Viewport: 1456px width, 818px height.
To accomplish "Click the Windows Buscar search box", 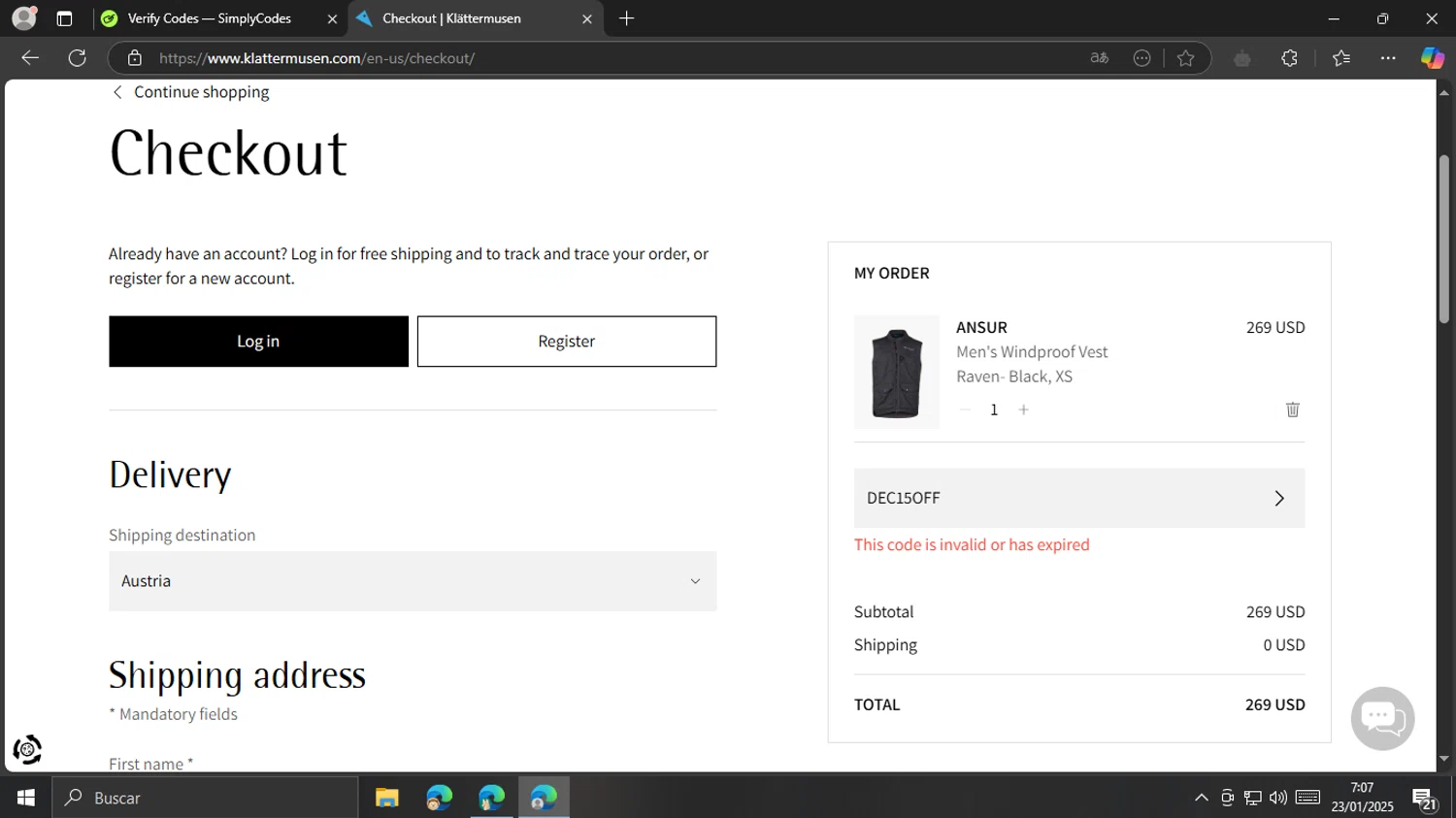I will pyautogui.click(x=205, y=798).
